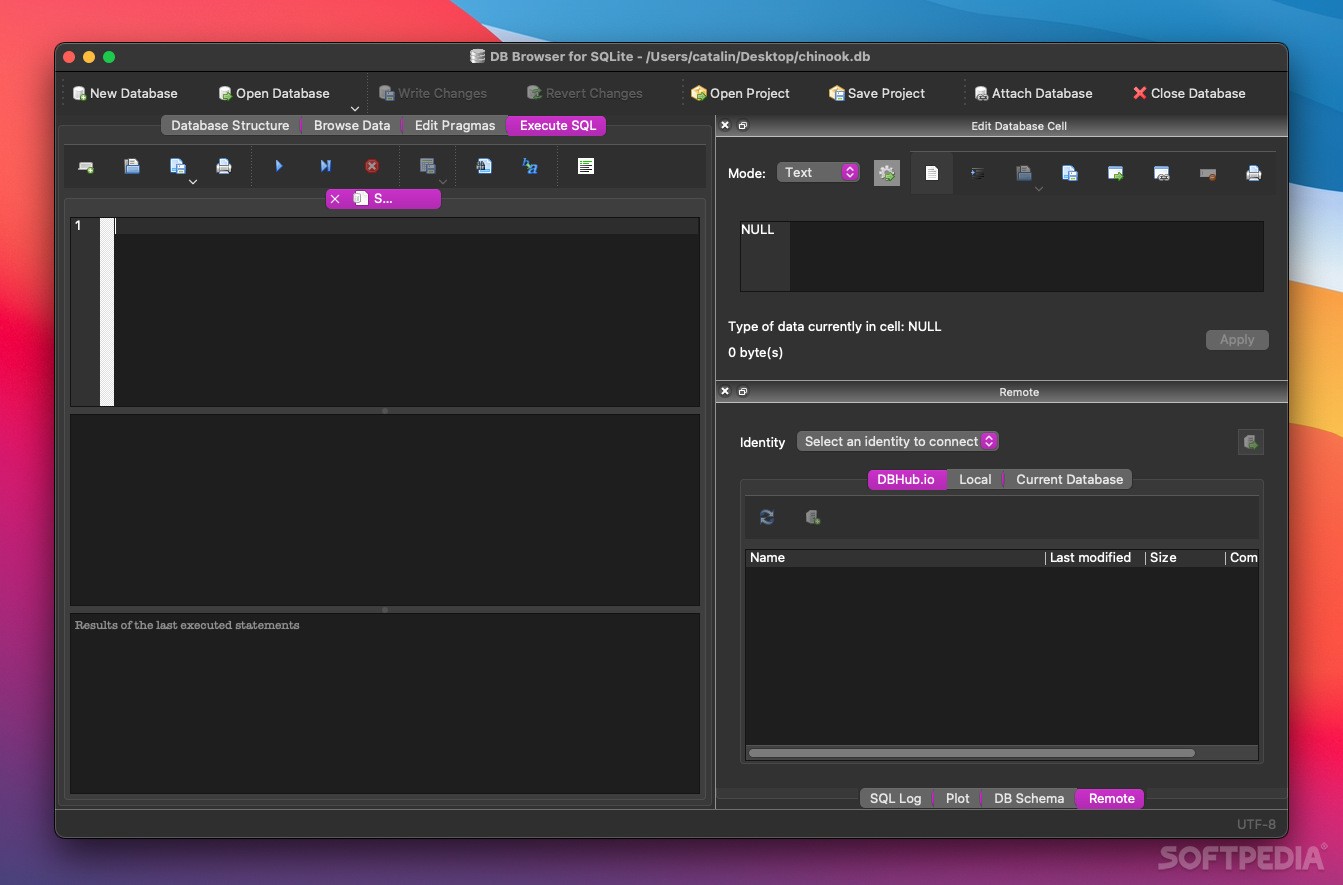Show the DB Schema panel tab

[x=1029, y=798]
